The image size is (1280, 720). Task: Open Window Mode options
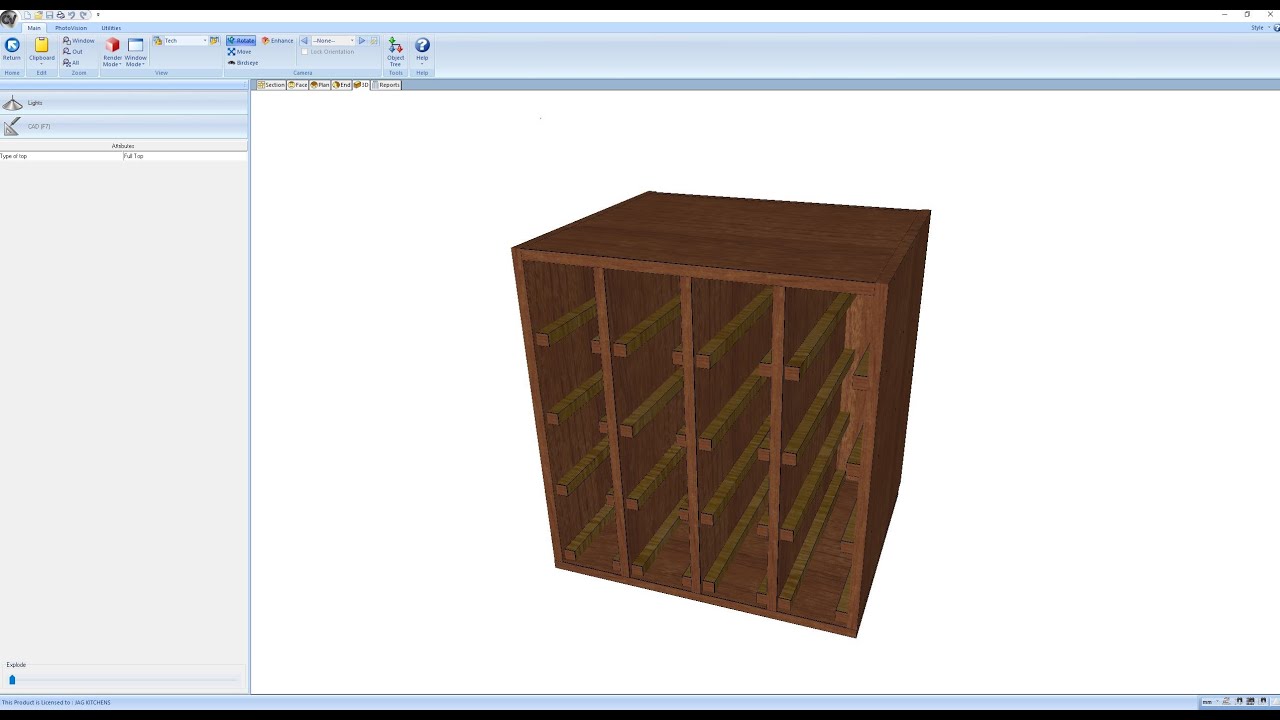135,52
